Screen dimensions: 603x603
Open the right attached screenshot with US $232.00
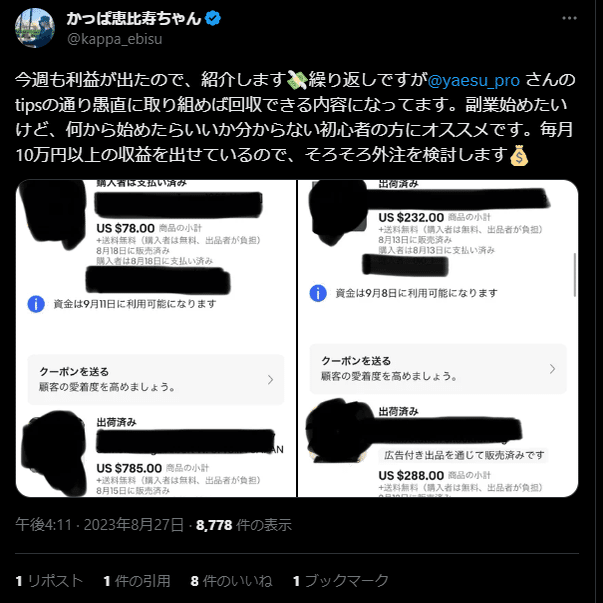pos(438,338)
